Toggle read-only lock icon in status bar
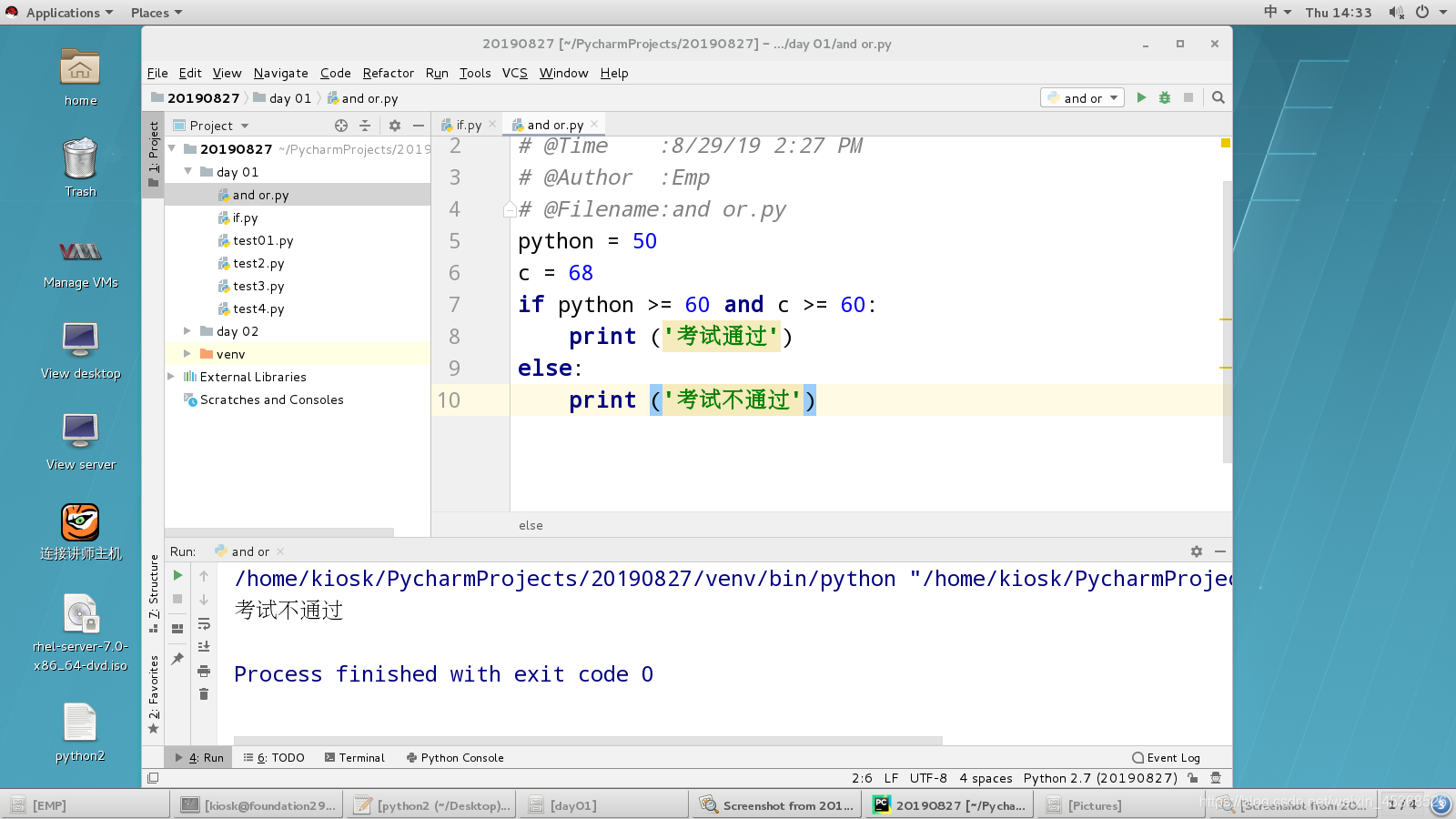This screenshot has height=819, width=1456. coord(1193,778)
